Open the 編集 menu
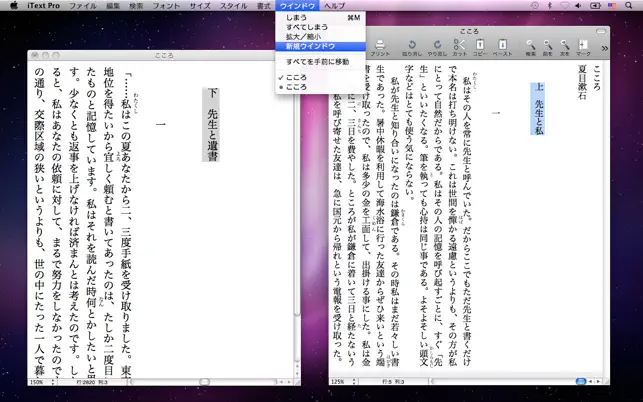Image resolution: width=643 pixels, height=402 pixels. 113,6
